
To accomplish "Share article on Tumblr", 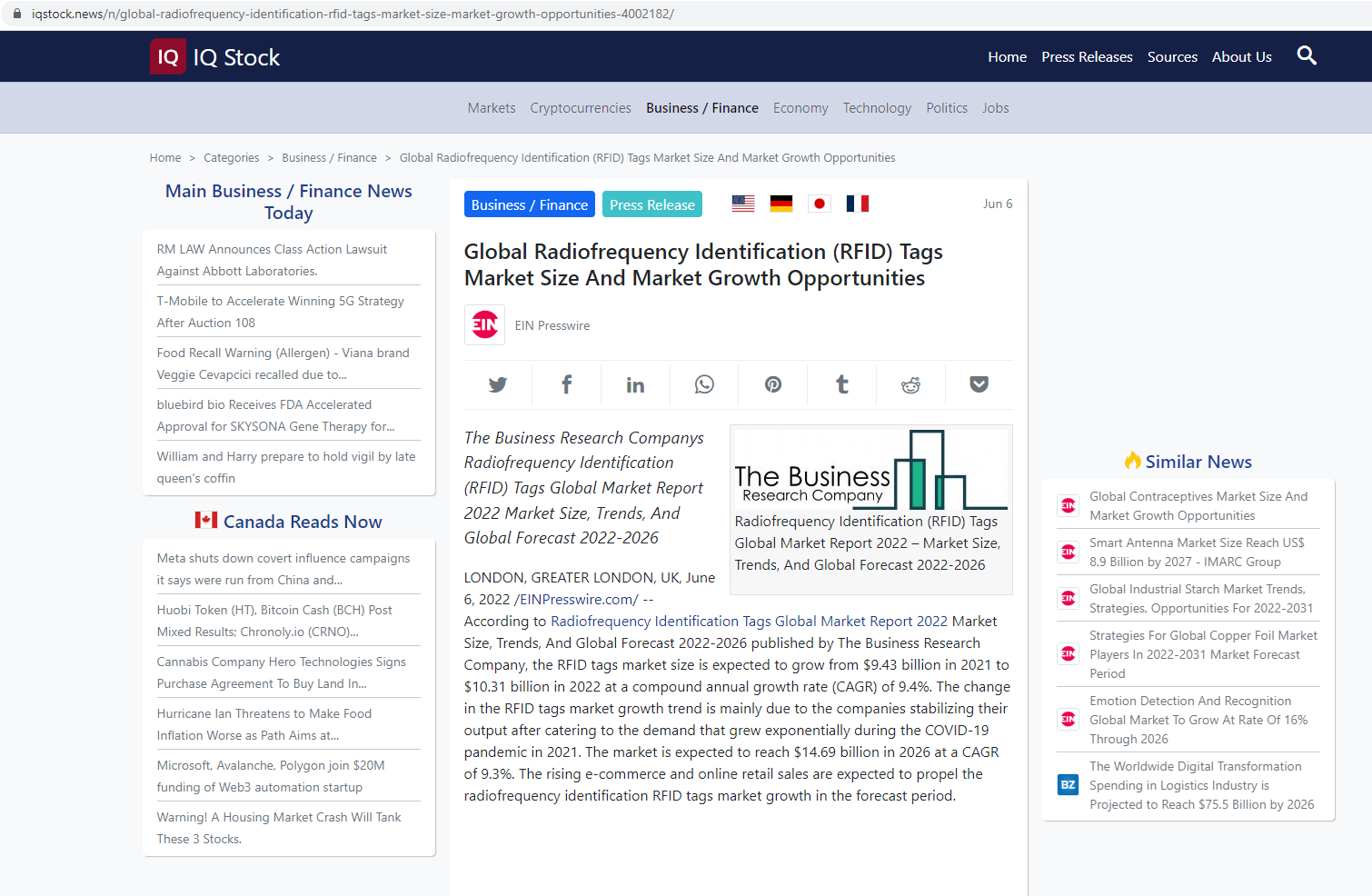I will click(842, 384).
